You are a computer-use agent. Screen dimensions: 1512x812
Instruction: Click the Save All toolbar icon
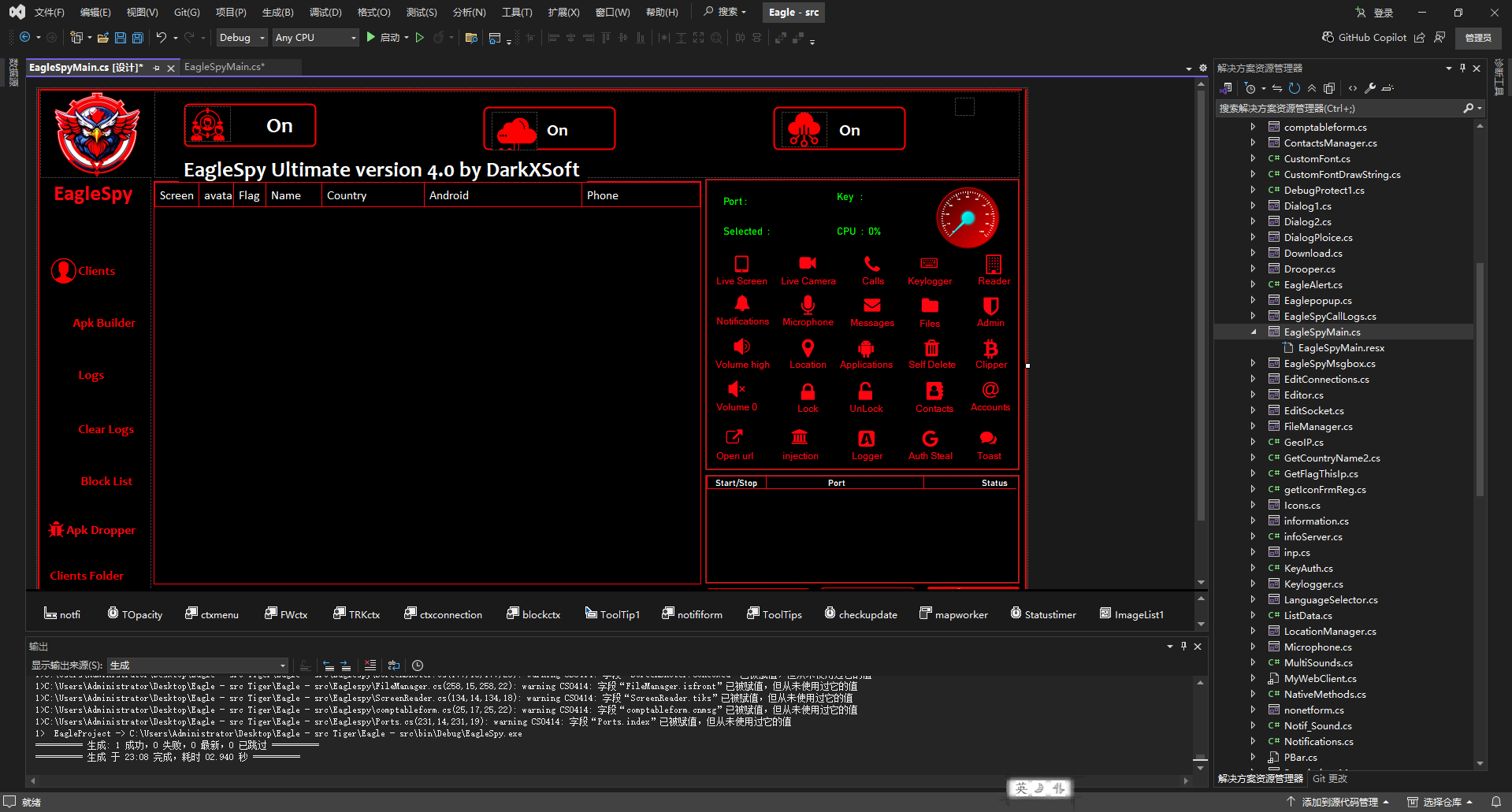pos(137,38)
